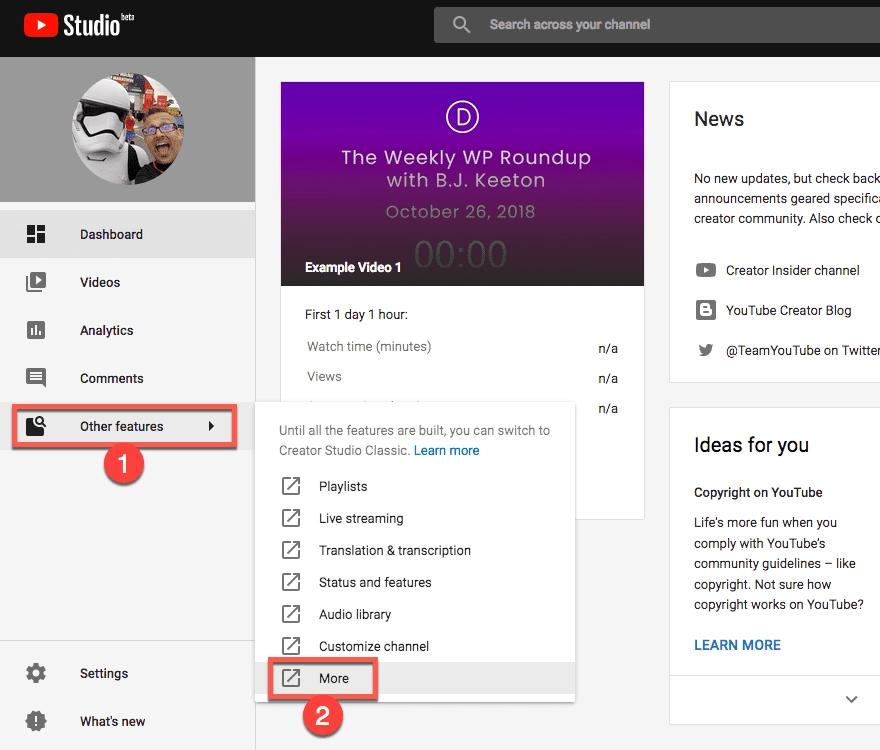Click the LEARN MORE copyright link
Screen dimensions: 880x750
737,646
